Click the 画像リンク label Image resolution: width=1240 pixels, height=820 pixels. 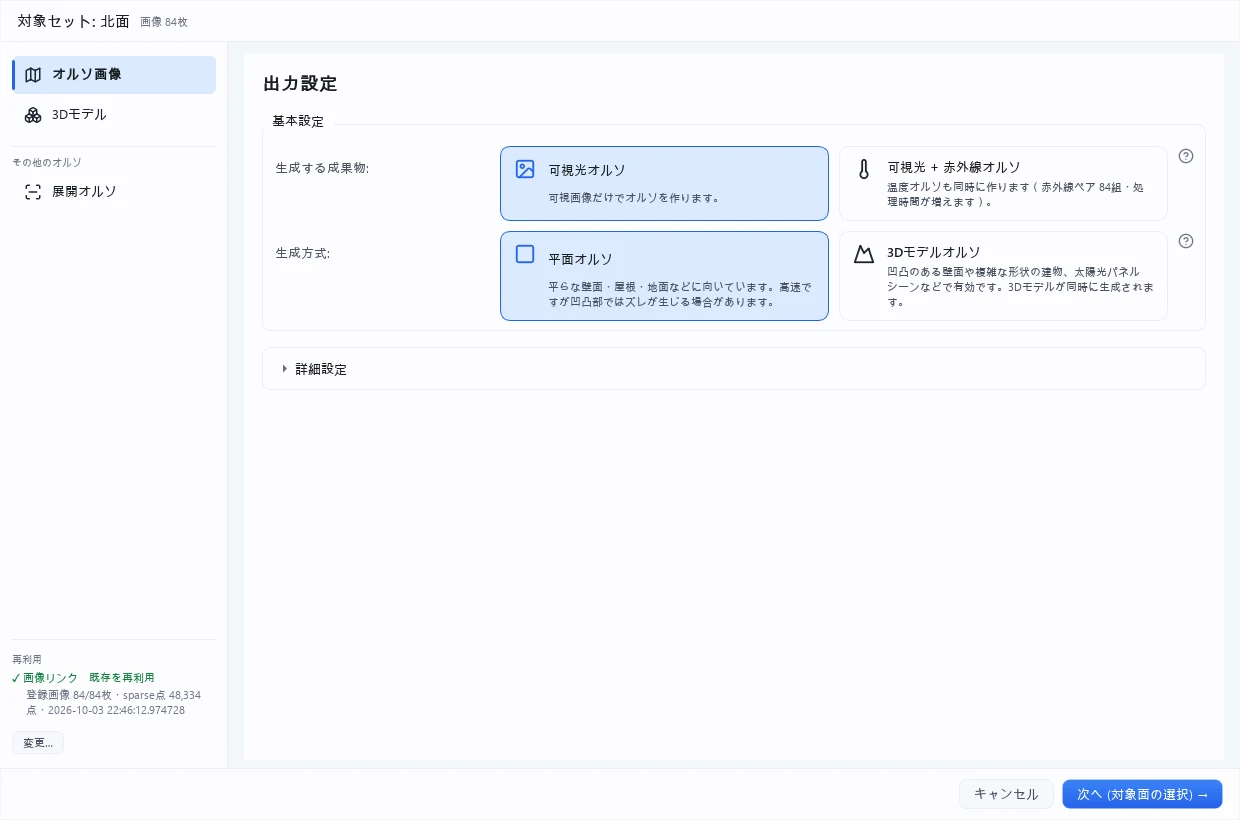[50, 678]
